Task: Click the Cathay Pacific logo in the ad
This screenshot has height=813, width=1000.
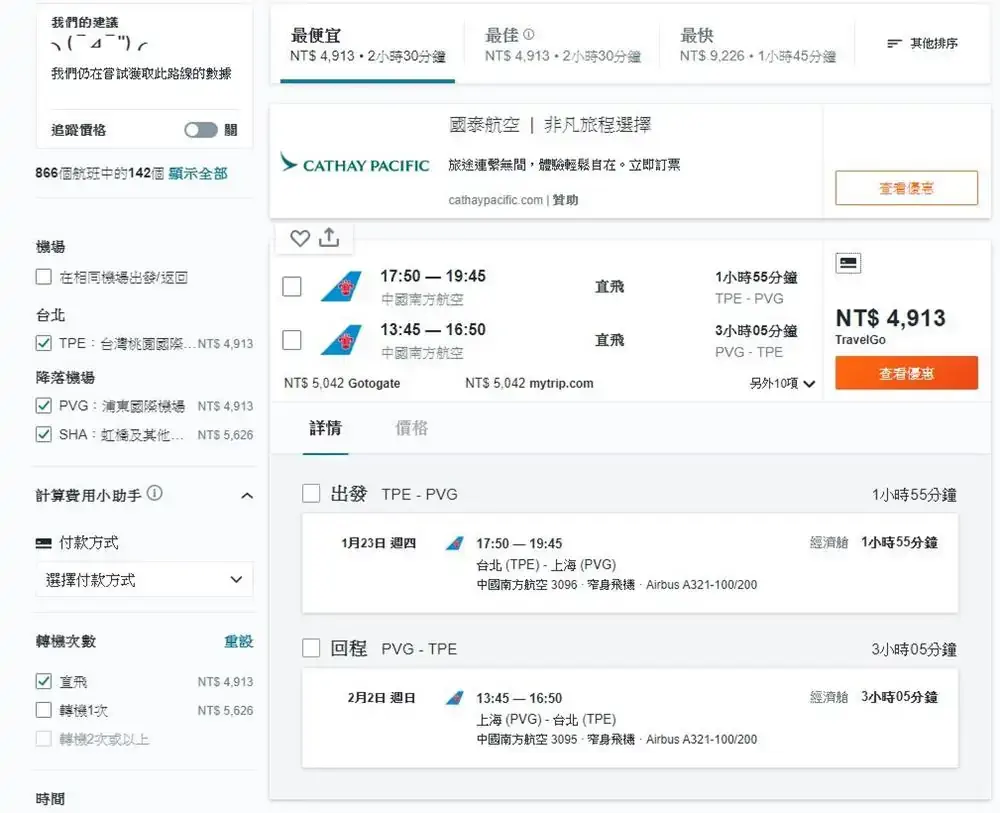Action: click(355, 164)
